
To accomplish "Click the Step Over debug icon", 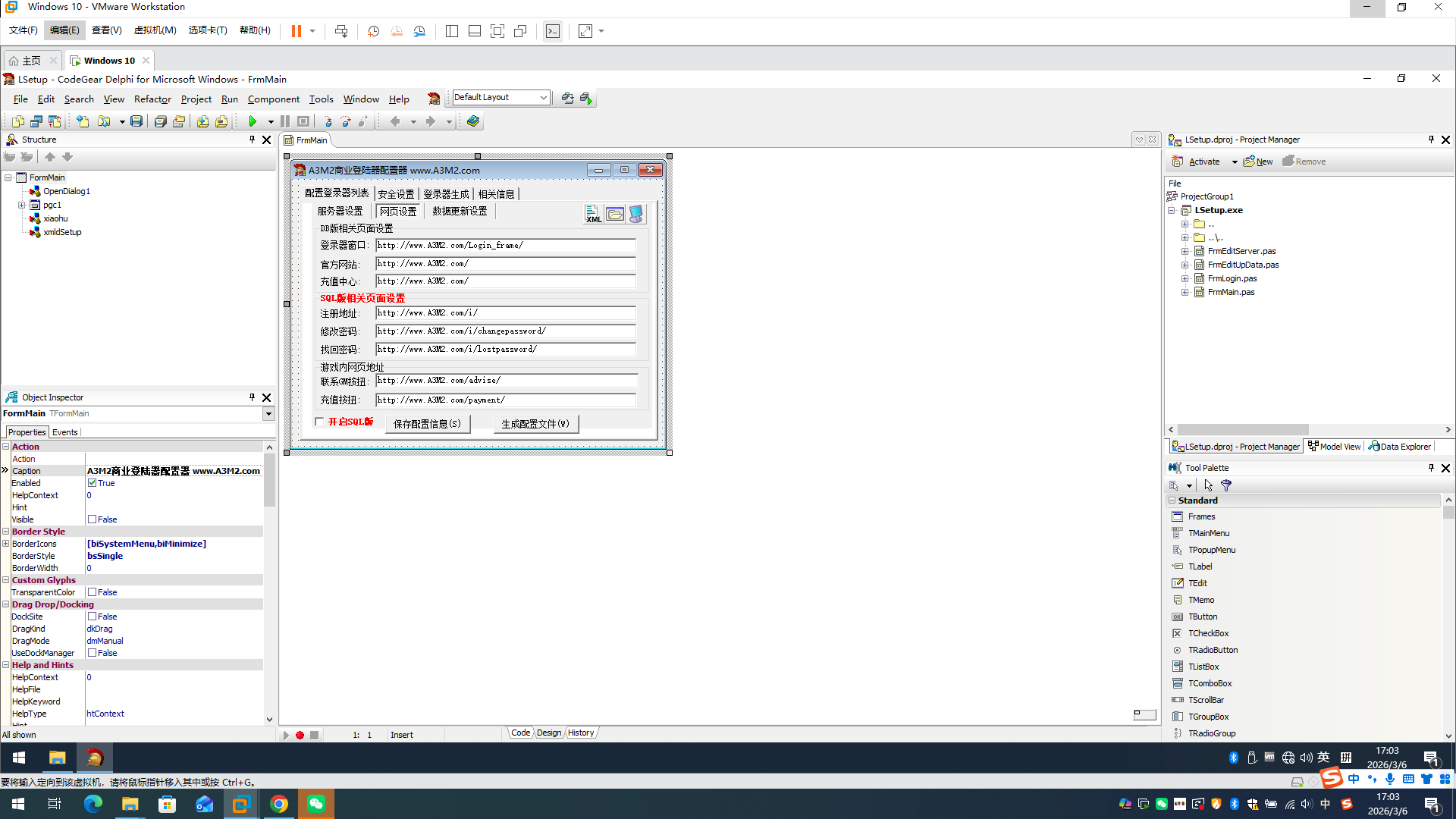I will click(346, 121).
